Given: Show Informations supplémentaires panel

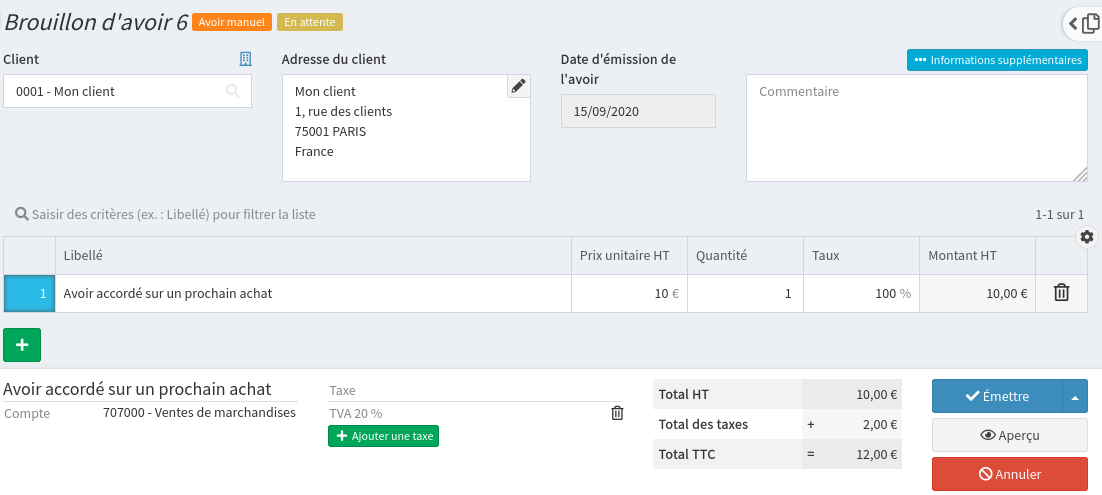Looking at the screenshot, I should coord(997,60).
